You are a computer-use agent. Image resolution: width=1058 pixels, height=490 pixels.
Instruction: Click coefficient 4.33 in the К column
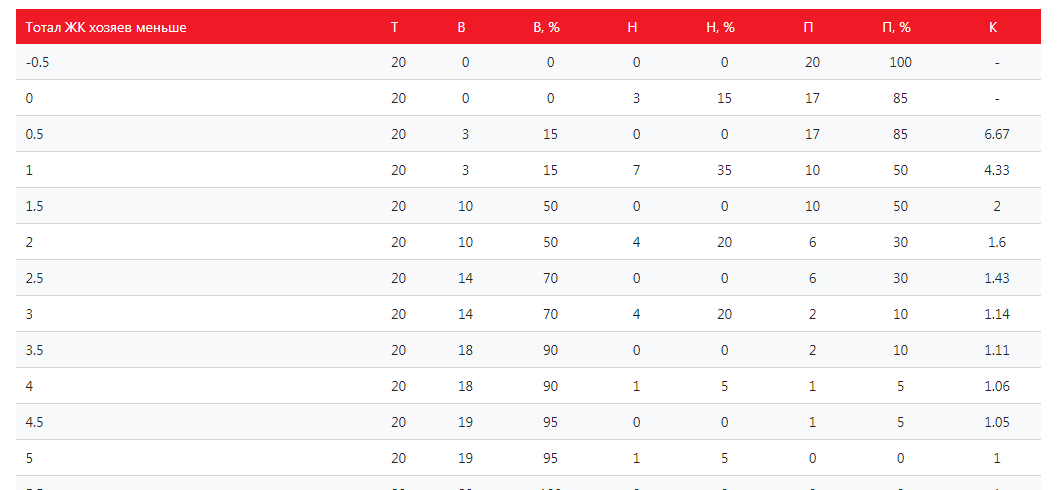[x=997, y=170]
